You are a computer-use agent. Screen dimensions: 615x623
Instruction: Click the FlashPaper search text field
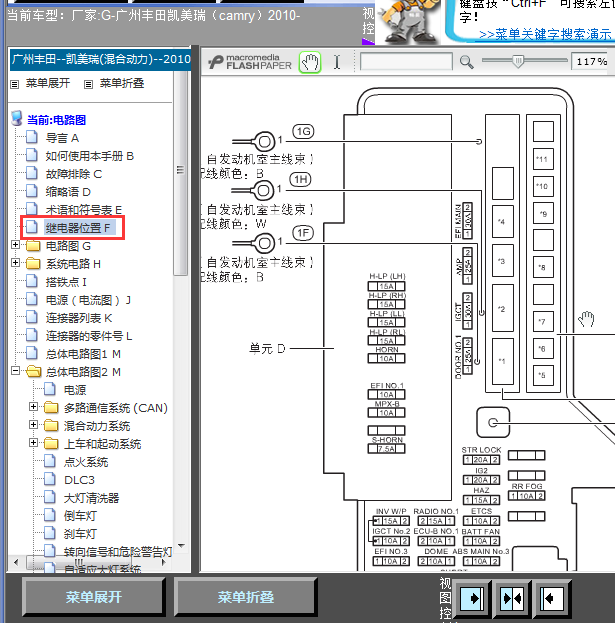[x=406, y=62]
